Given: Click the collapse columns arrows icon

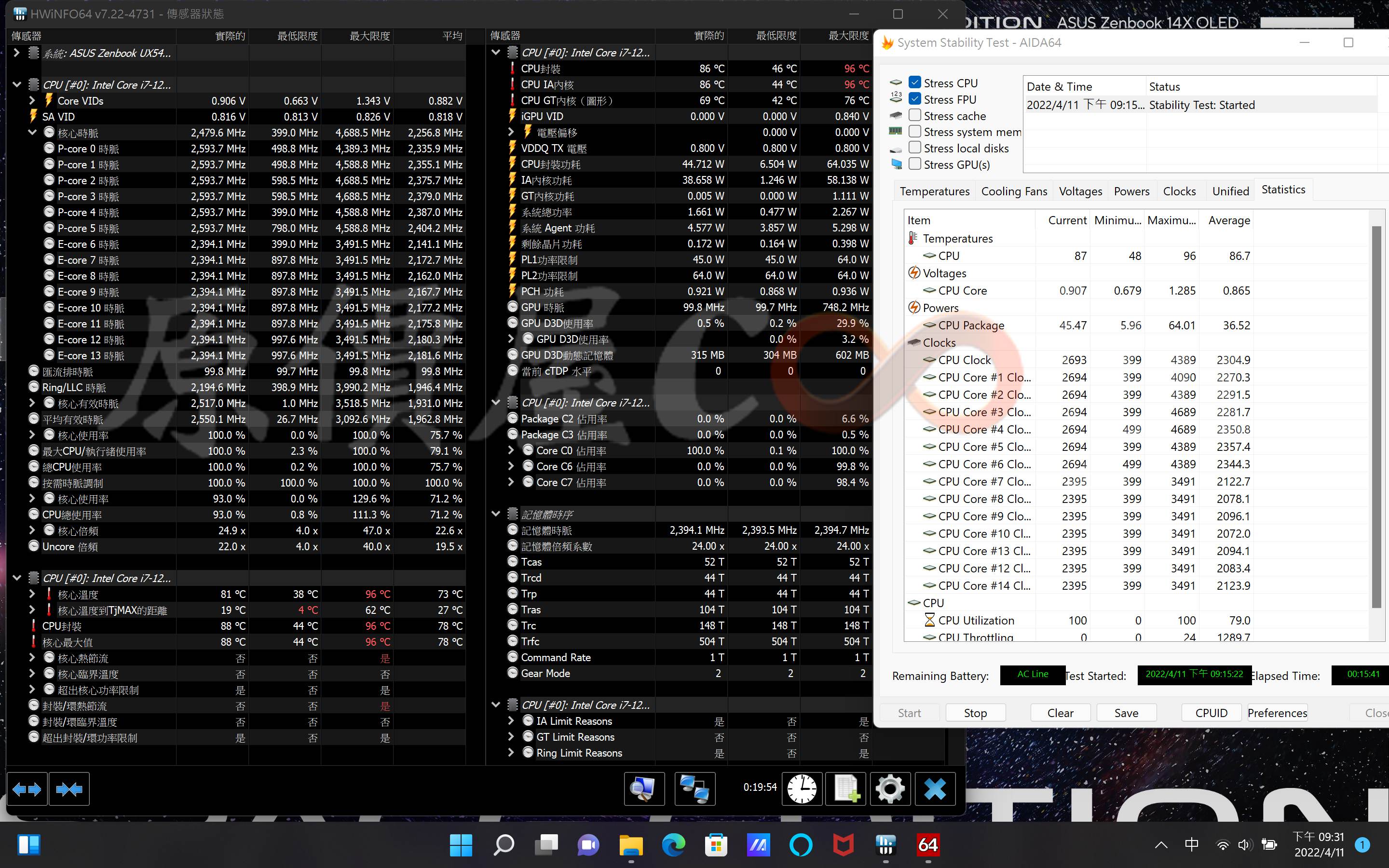Looking at the screenshot, I should point(69,789).
